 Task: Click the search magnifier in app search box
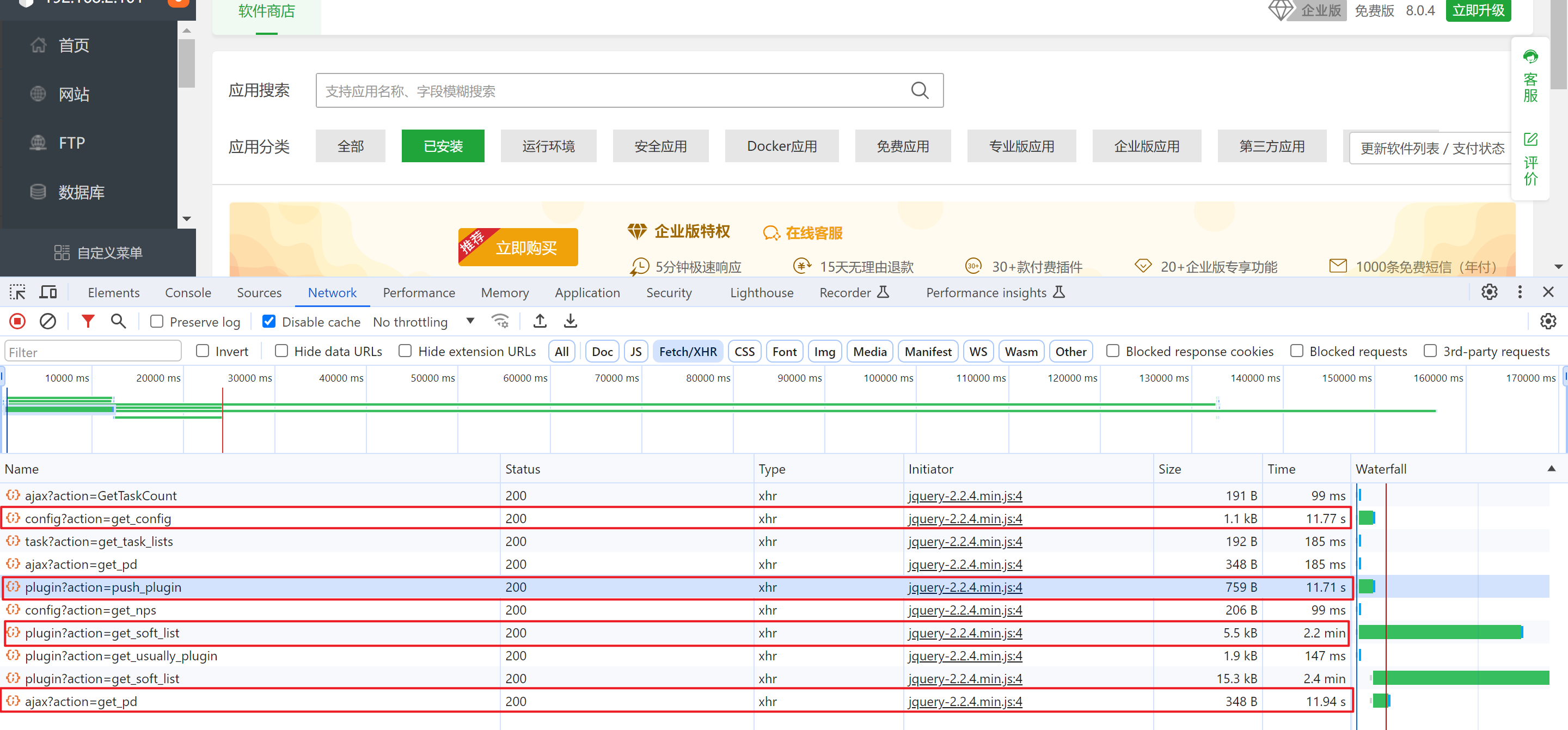(x=920, y=91)
